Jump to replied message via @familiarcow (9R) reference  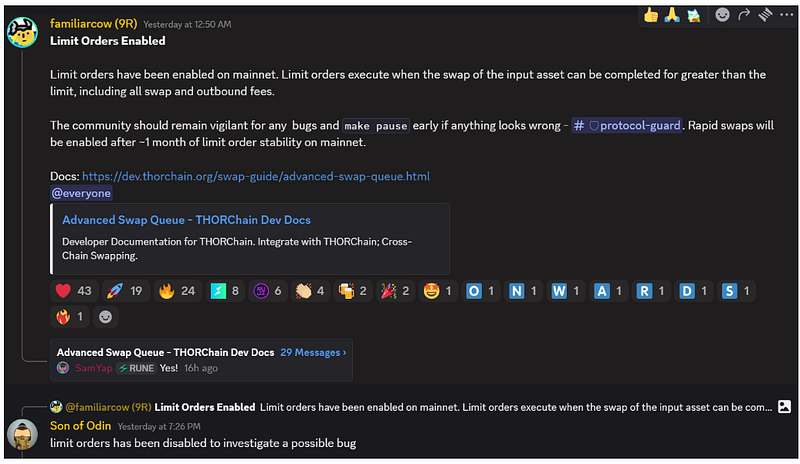(x=108, y=407)
